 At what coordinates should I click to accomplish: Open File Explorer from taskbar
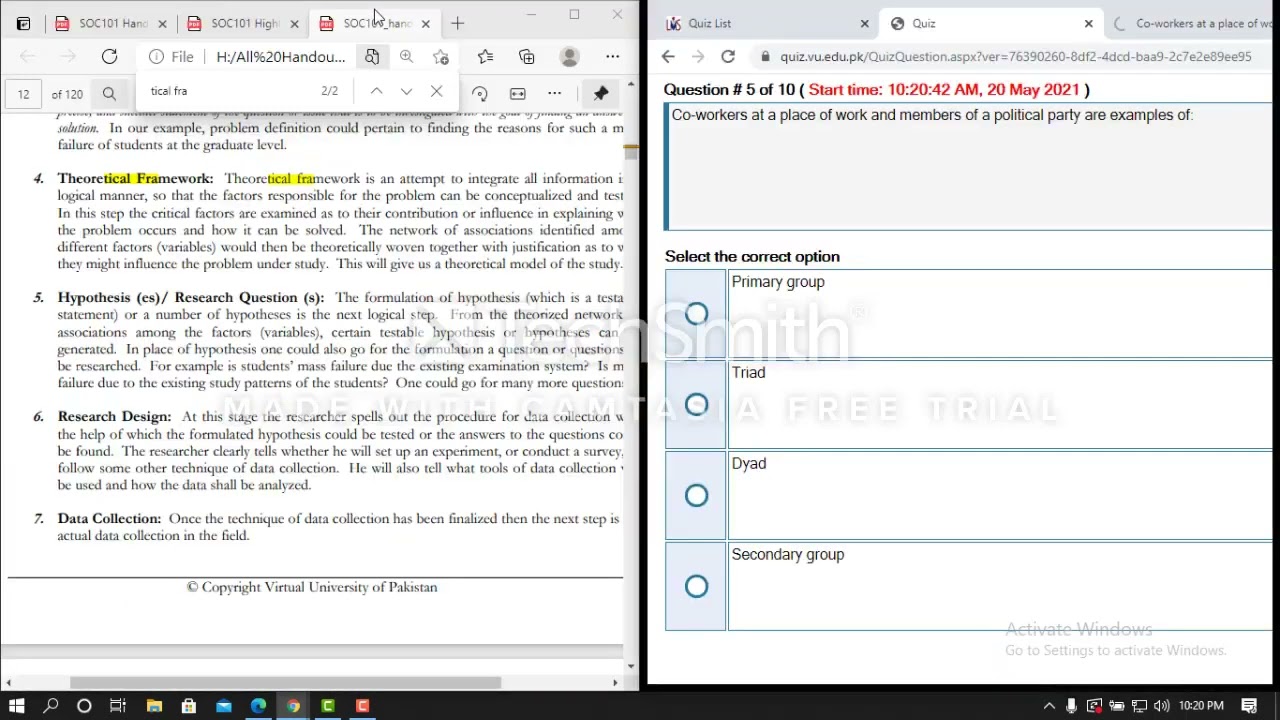tap(154, 706)
